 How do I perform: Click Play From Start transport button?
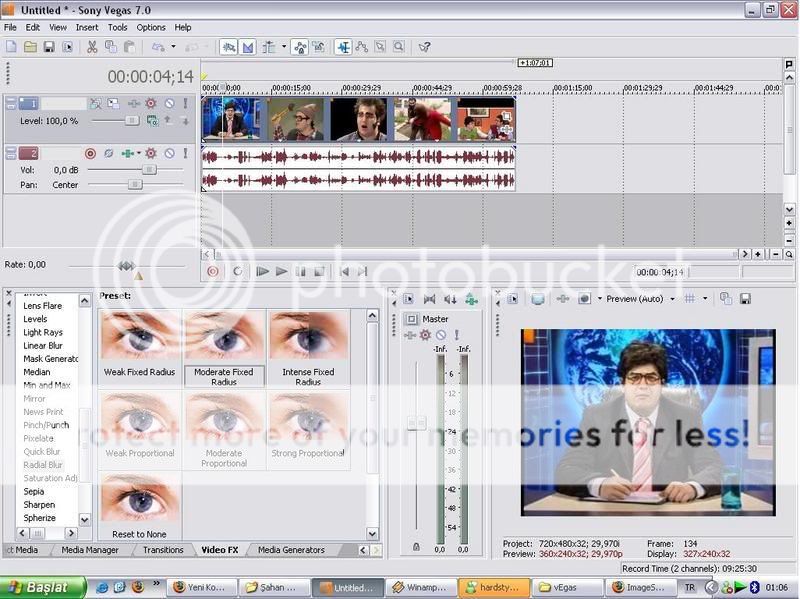coord(262,272)
